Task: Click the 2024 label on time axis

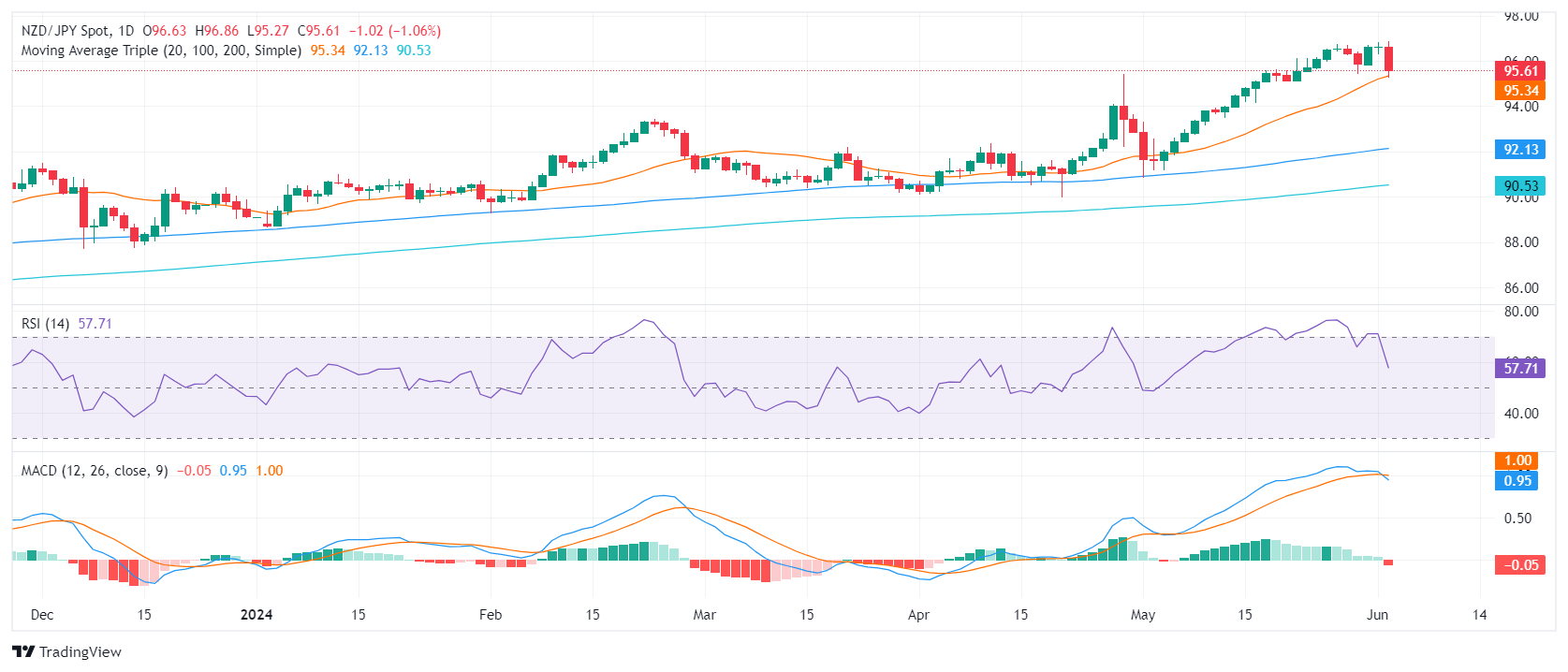Action: 256,615
